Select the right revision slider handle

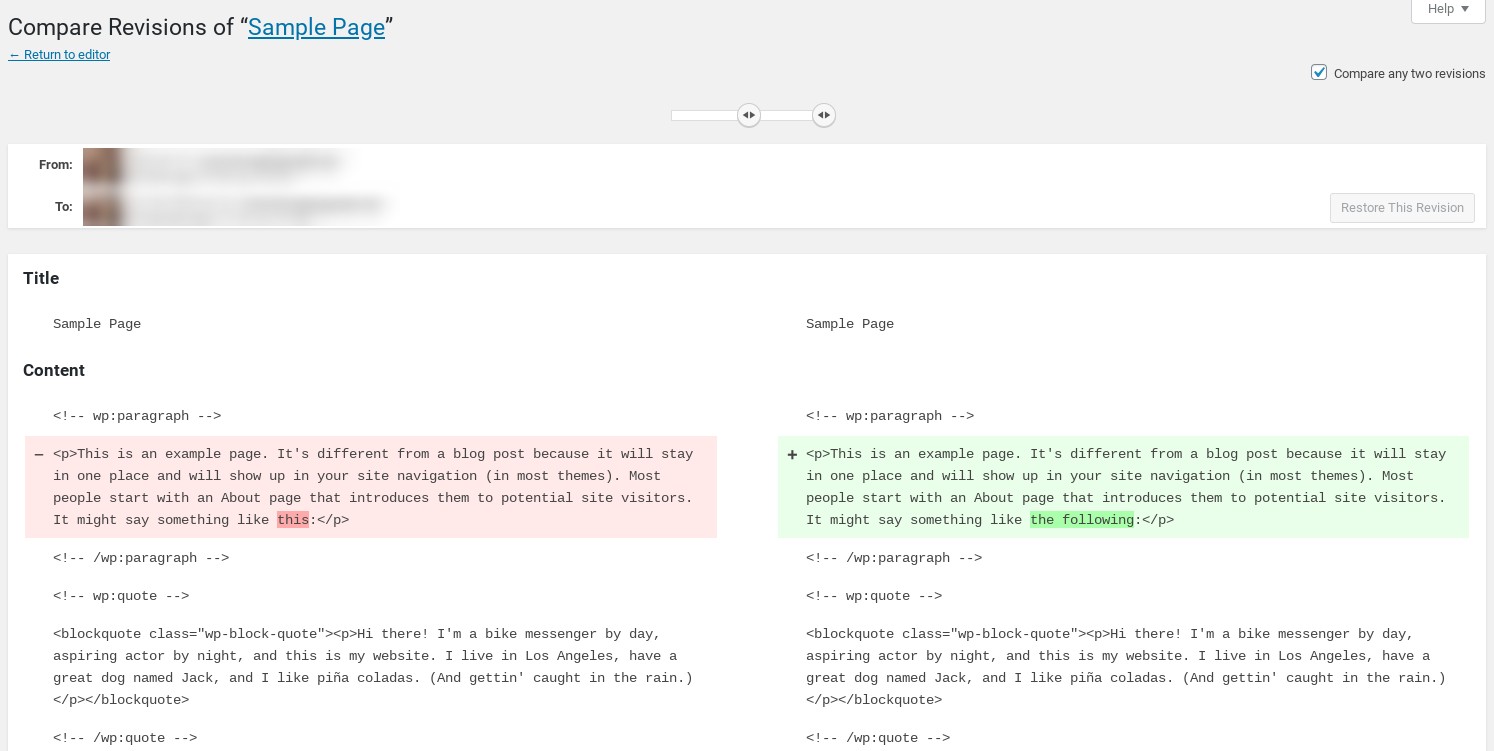(824, 115)
